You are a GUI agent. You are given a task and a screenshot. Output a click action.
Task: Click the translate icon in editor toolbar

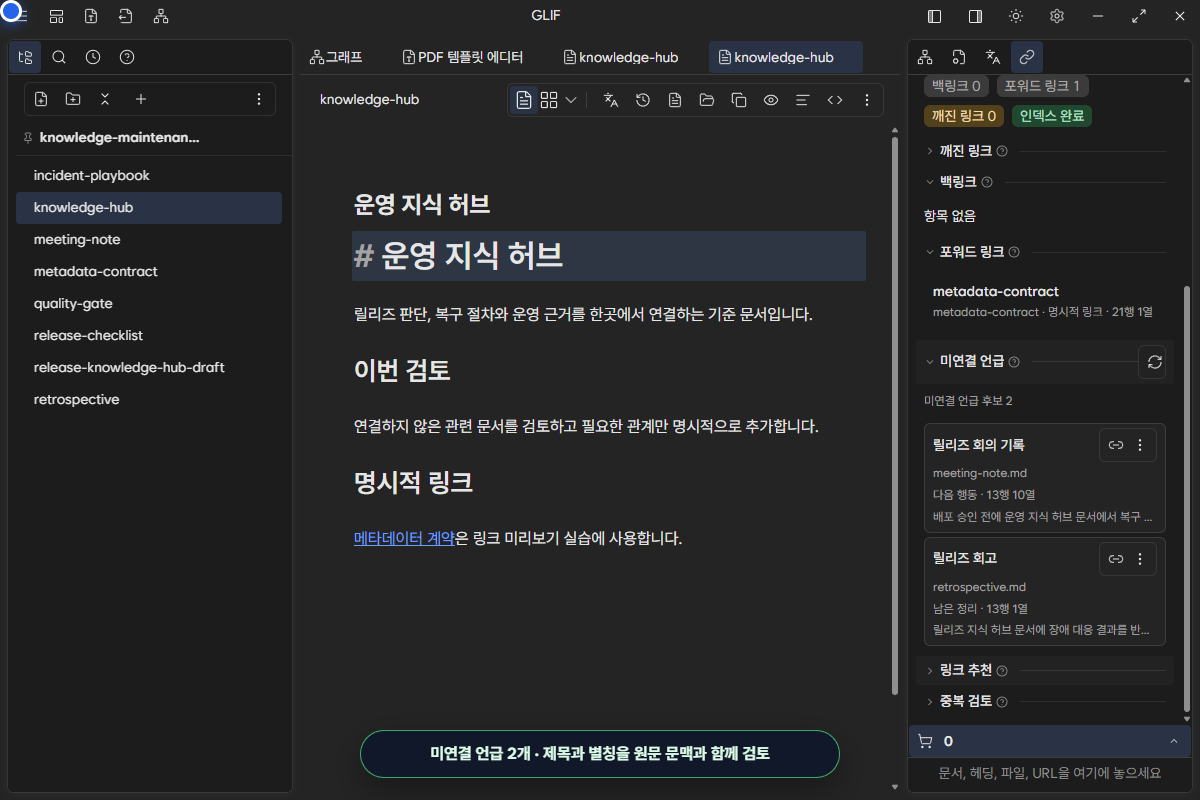pyautogui.click(x=611, y=100)
